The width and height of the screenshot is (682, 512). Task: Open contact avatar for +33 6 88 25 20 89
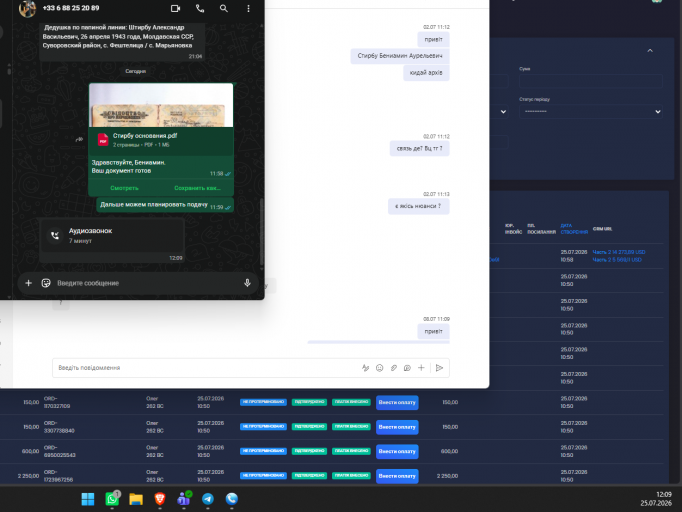point(27,8)
